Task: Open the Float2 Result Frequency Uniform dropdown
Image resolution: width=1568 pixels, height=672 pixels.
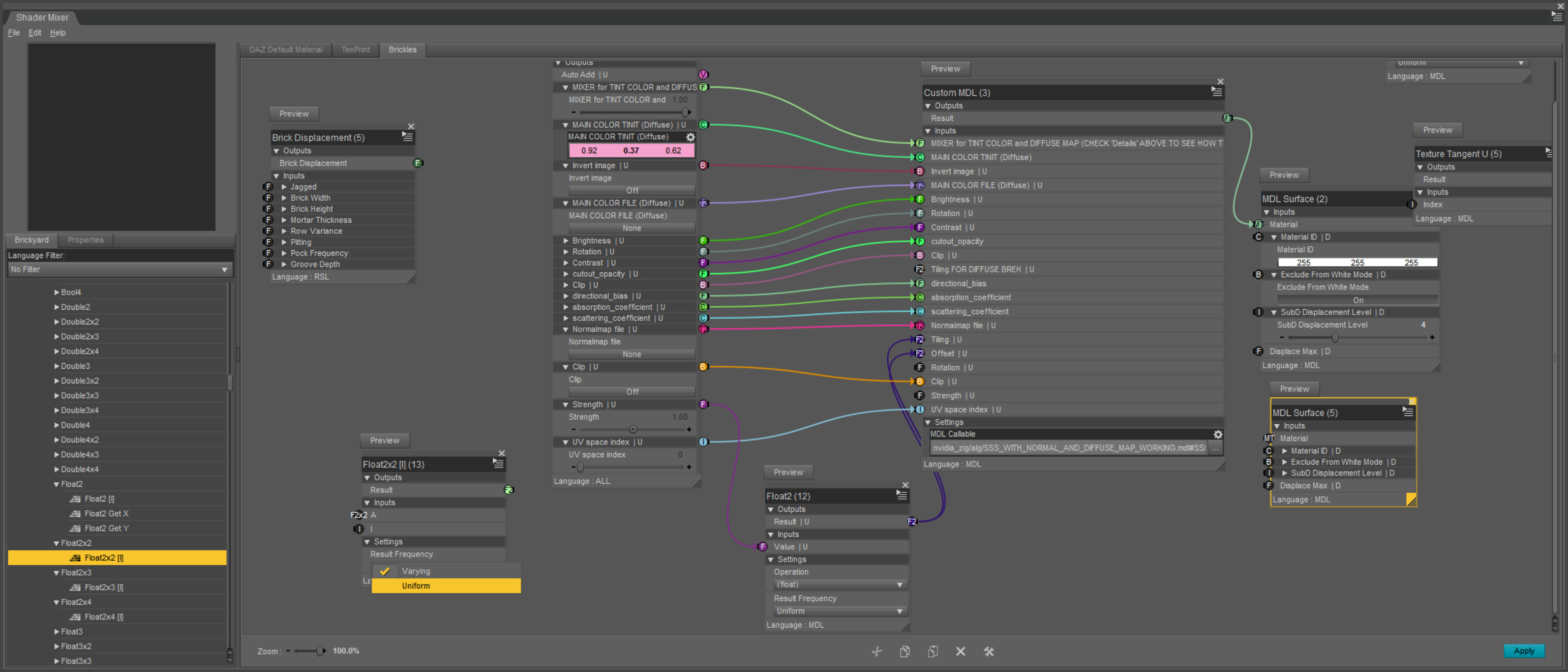Action: 840,611
